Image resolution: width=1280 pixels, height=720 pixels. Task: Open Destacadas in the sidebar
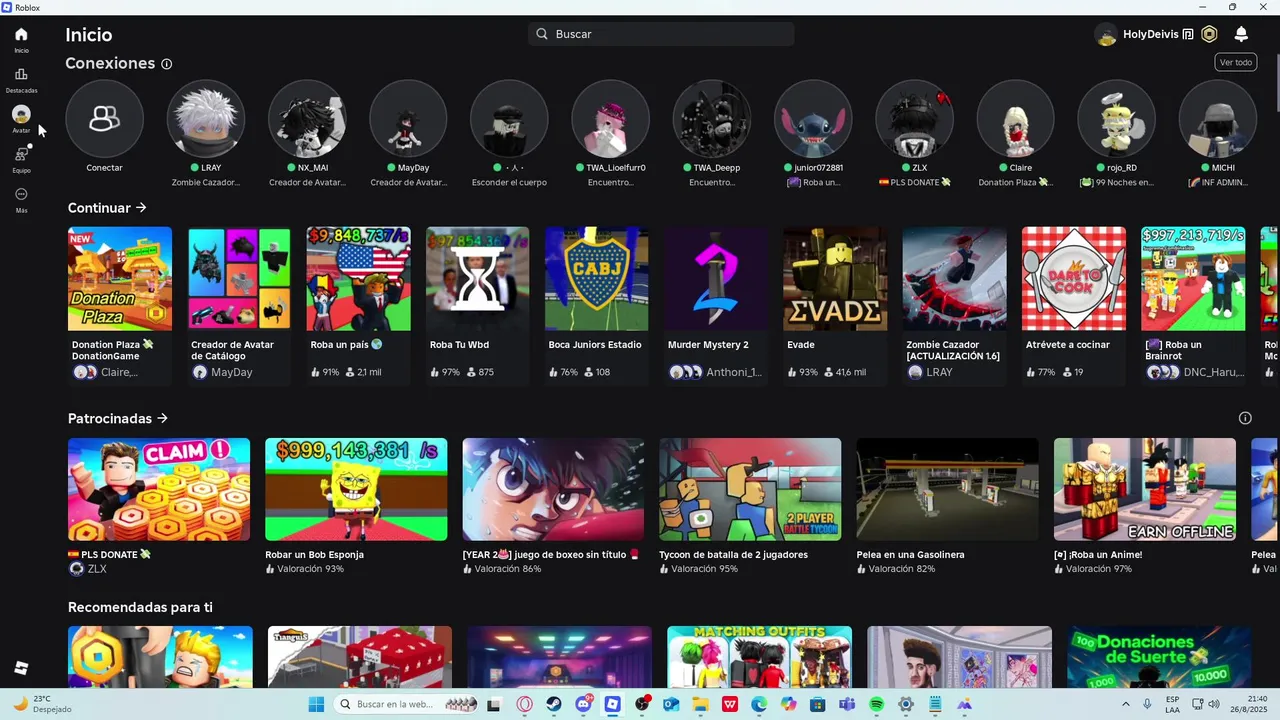pos(21,79)
